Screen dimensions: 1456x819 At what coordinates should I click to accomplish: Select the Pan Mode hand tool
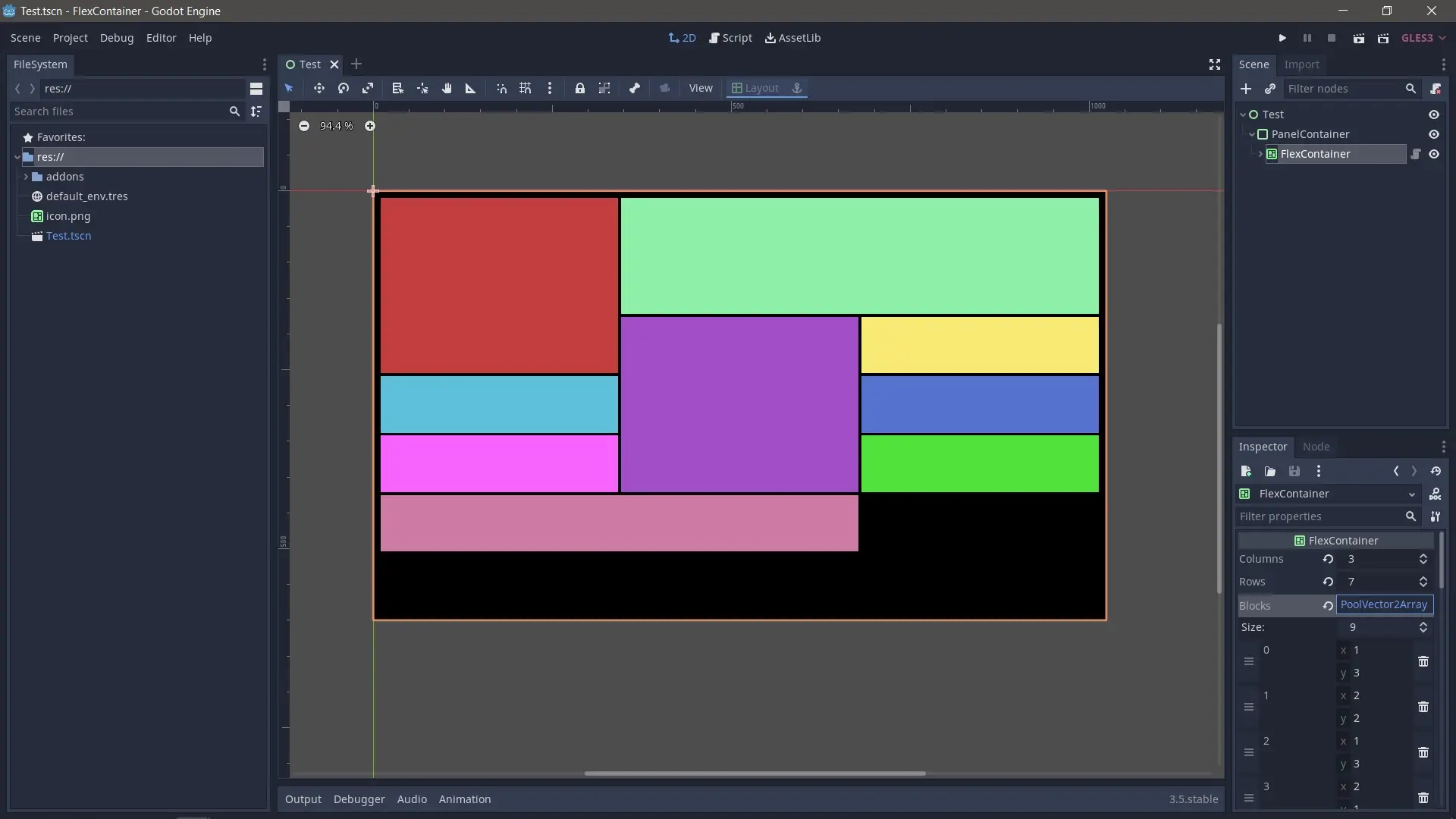pos(447,89)
